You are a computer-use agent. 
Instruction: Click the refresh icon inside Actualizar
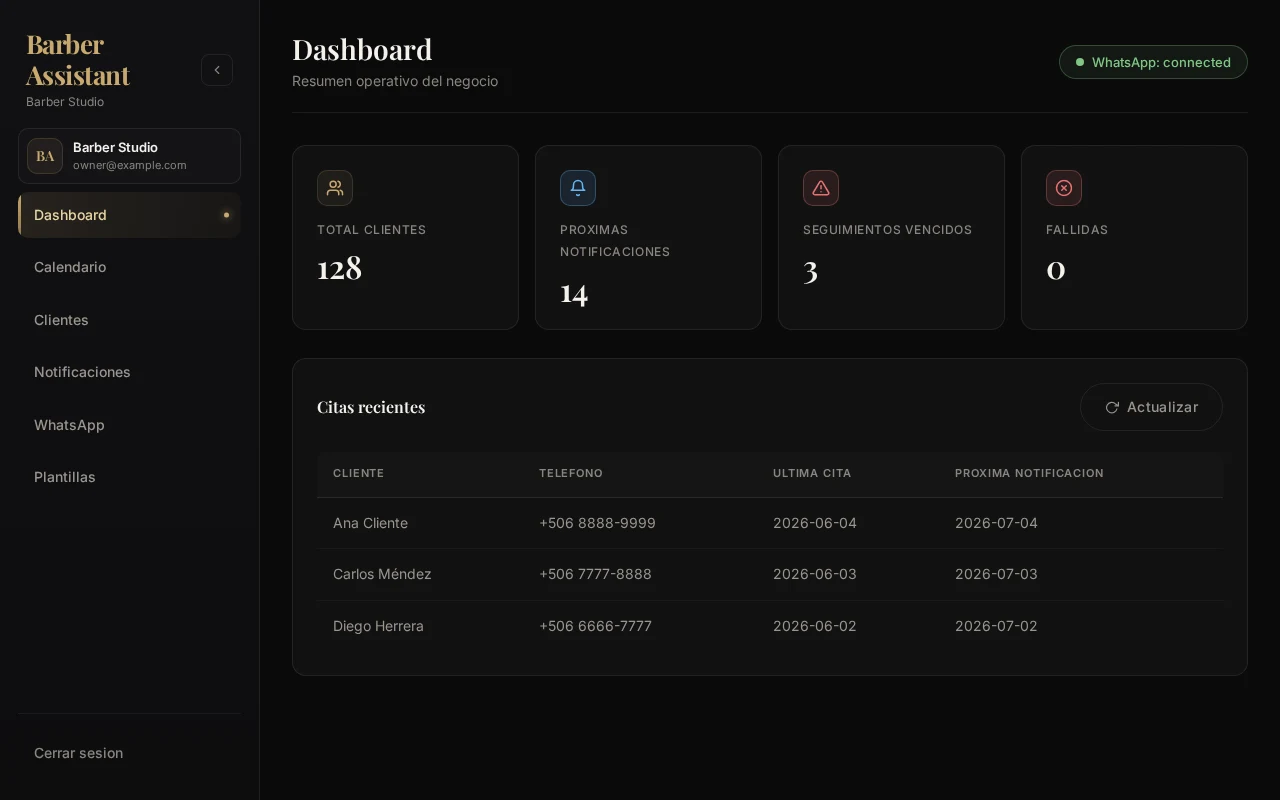(x=1112, y=408)
